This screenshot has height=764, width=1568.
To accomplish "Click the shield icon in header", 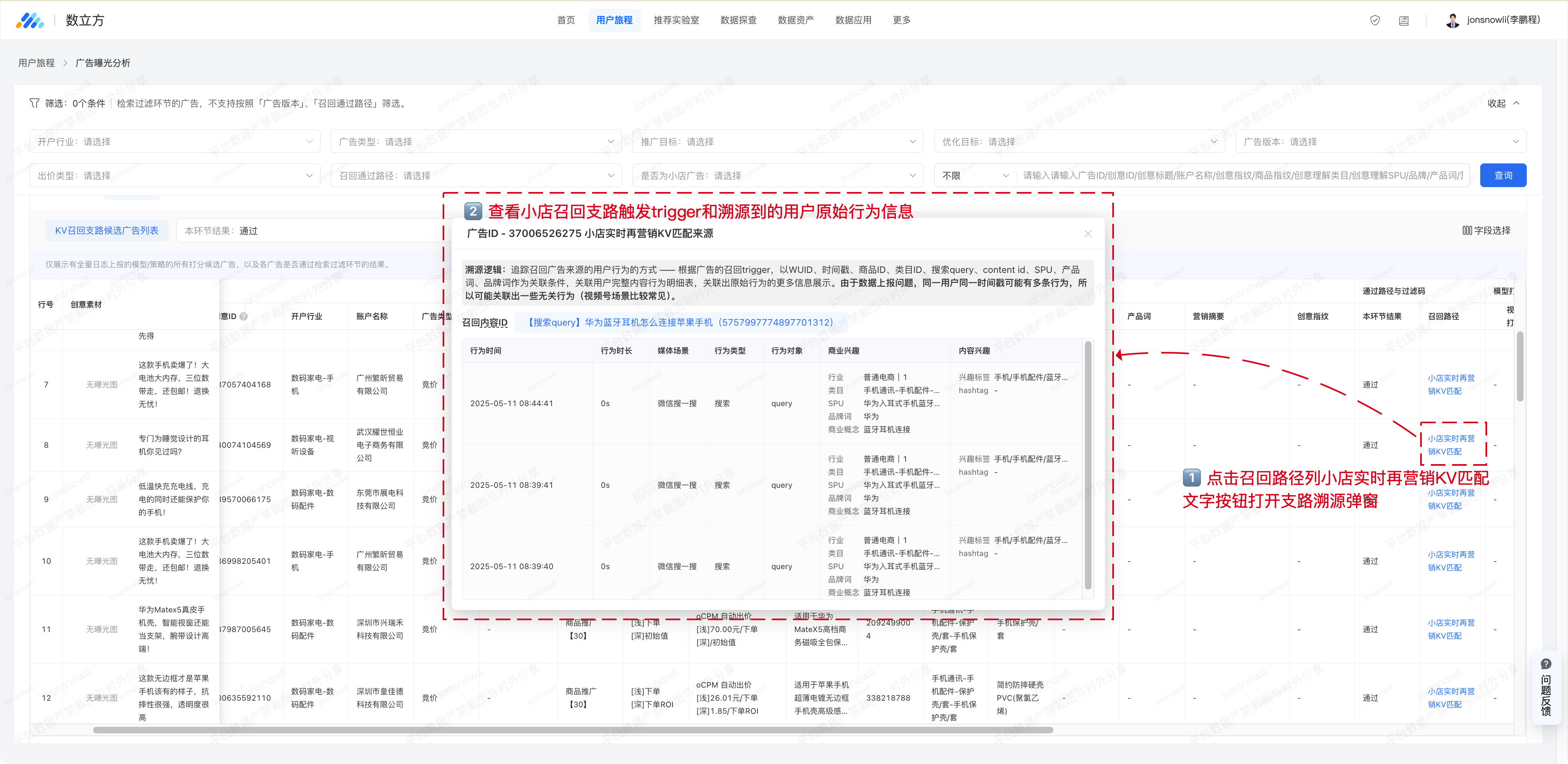I will click(x=1374, y=20).
